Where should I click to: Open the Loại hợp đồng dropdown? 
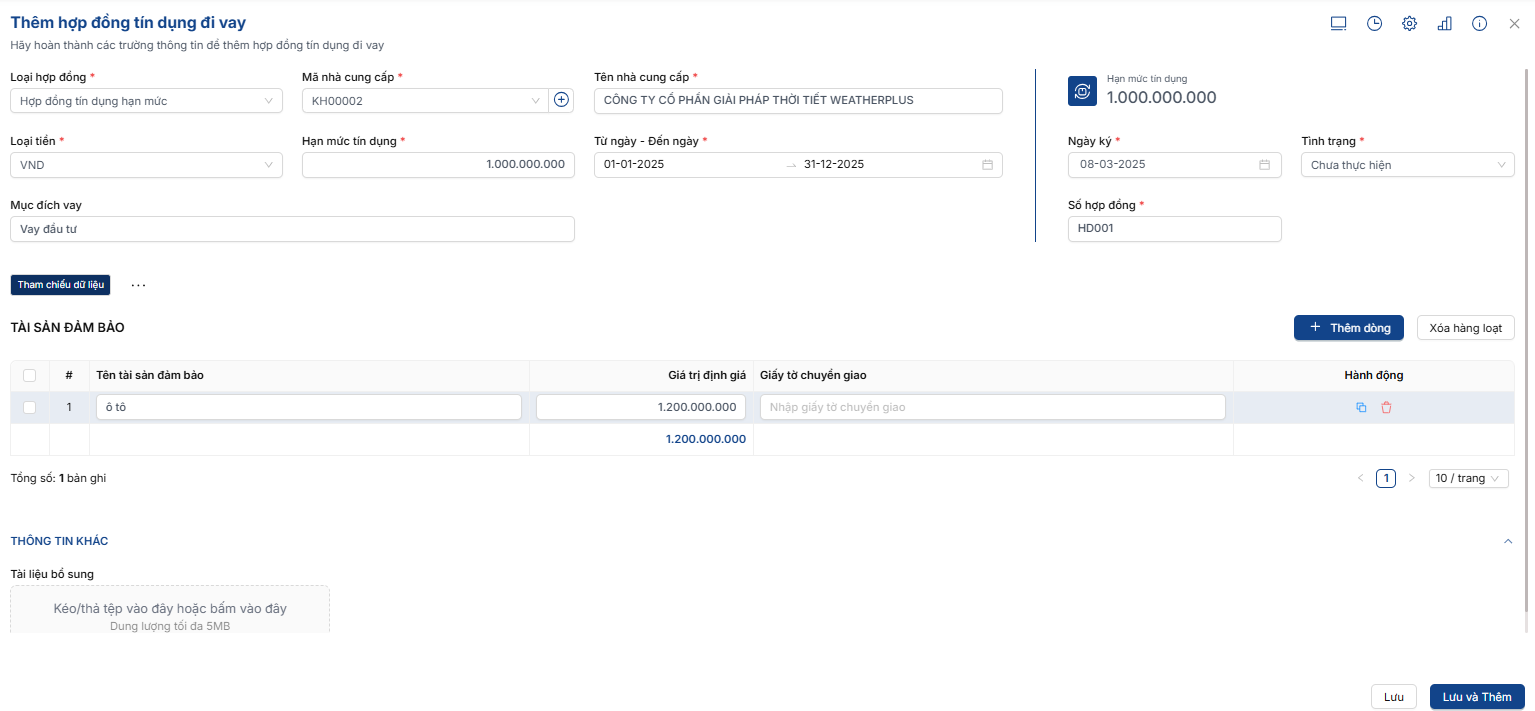(146, 101)
